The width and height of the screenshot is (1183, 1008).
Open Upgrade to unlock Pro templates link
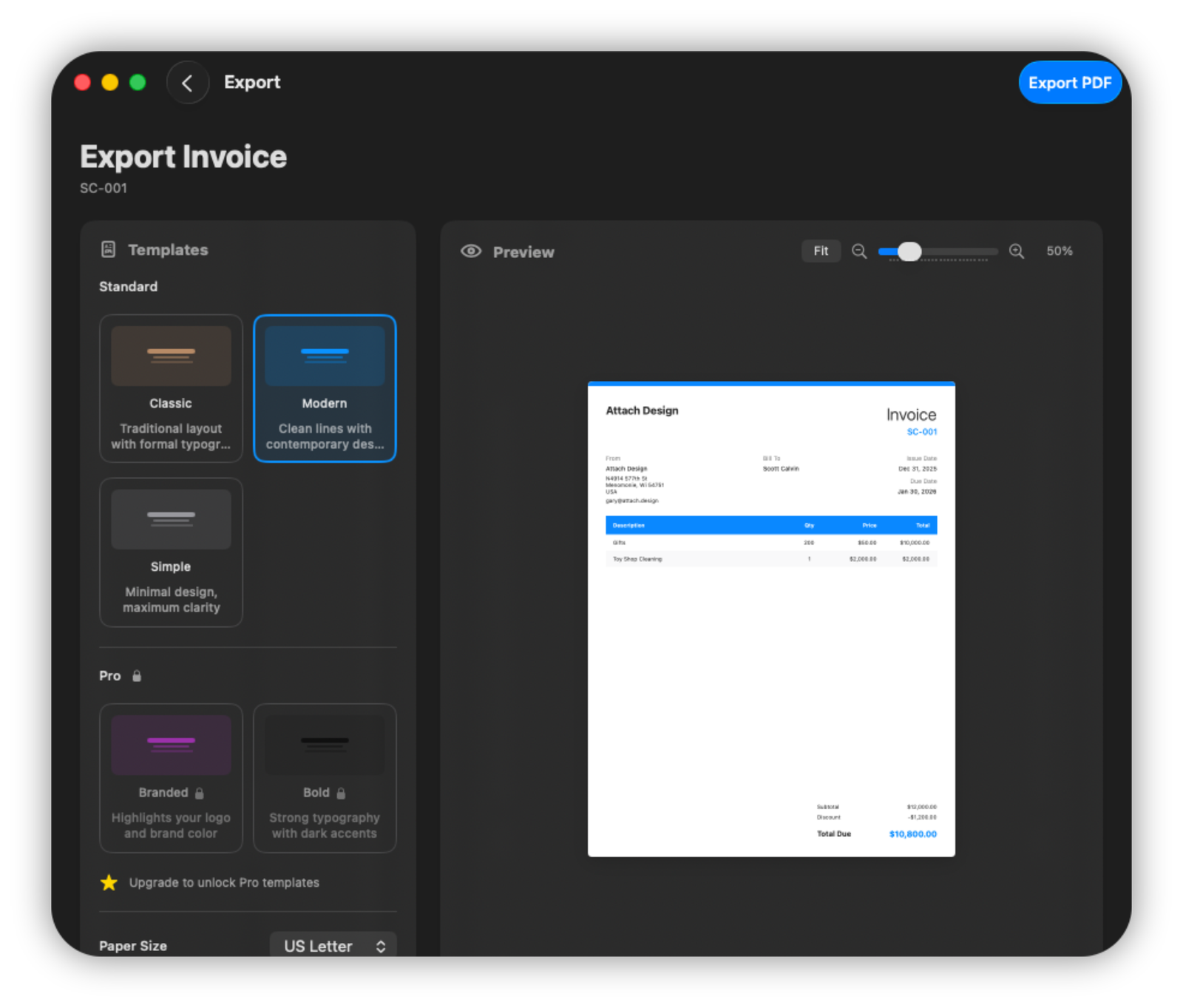coord(224,882)
